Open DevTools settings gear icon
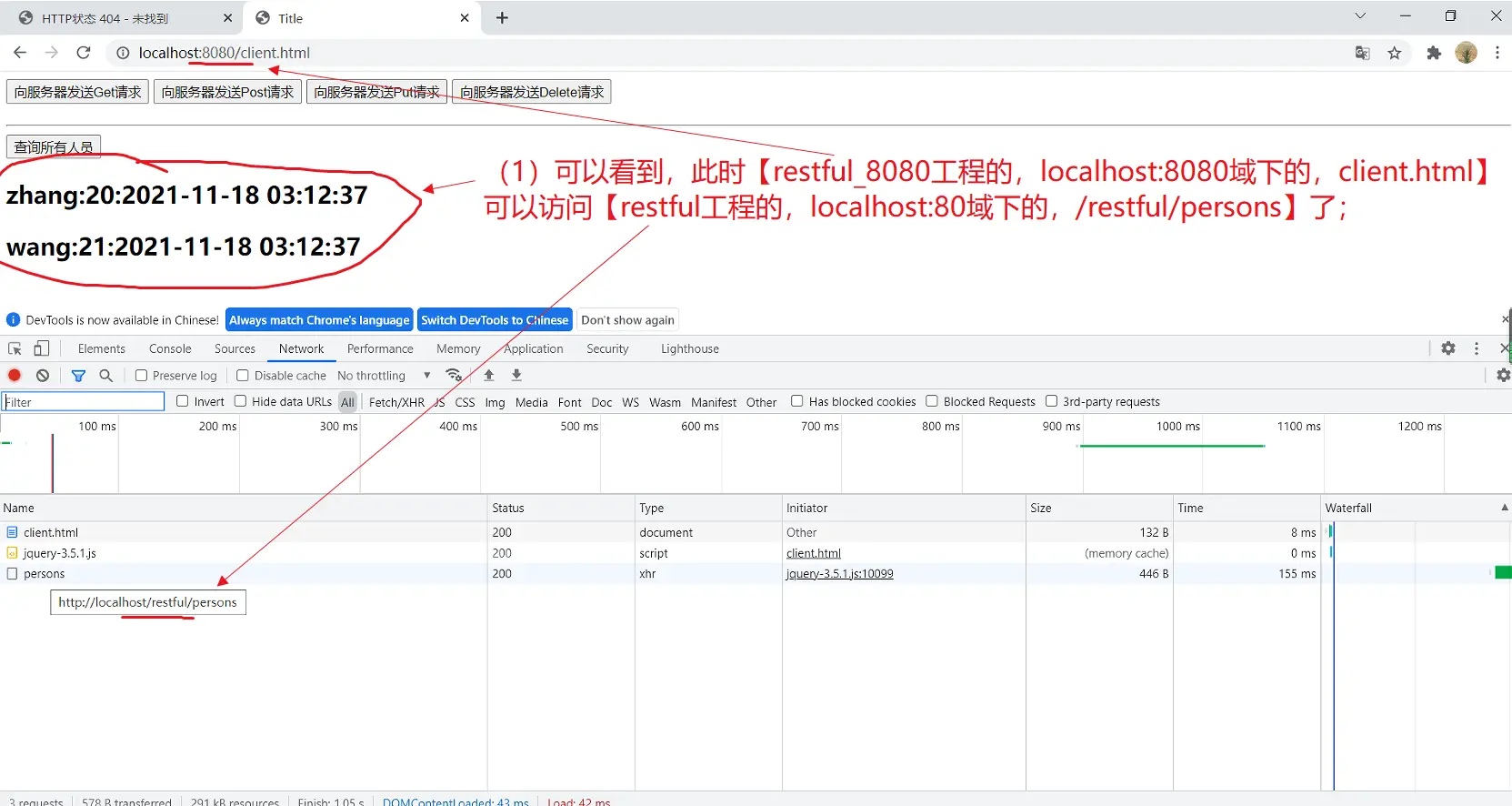 pyautogui.click(x=1448, y=348)
